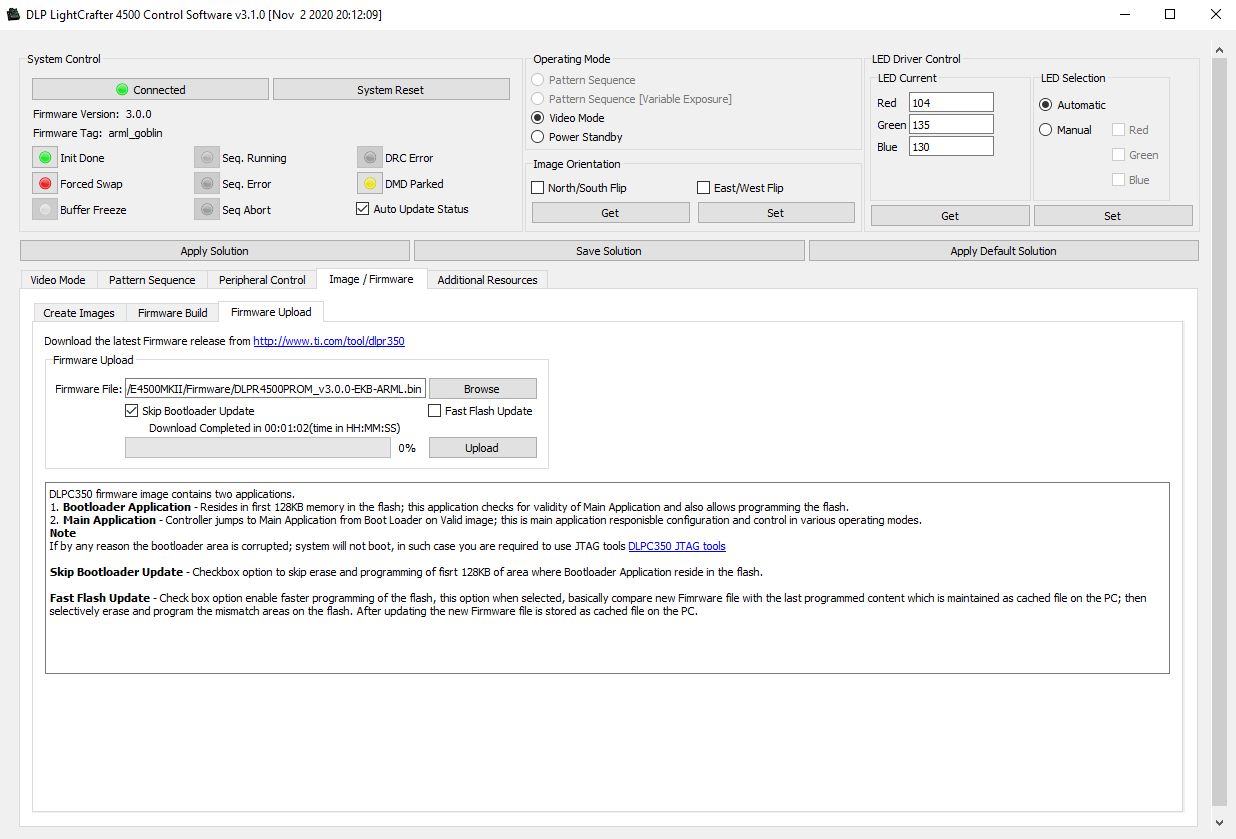Open the ti.com dlpr350 link

(329, 341)
